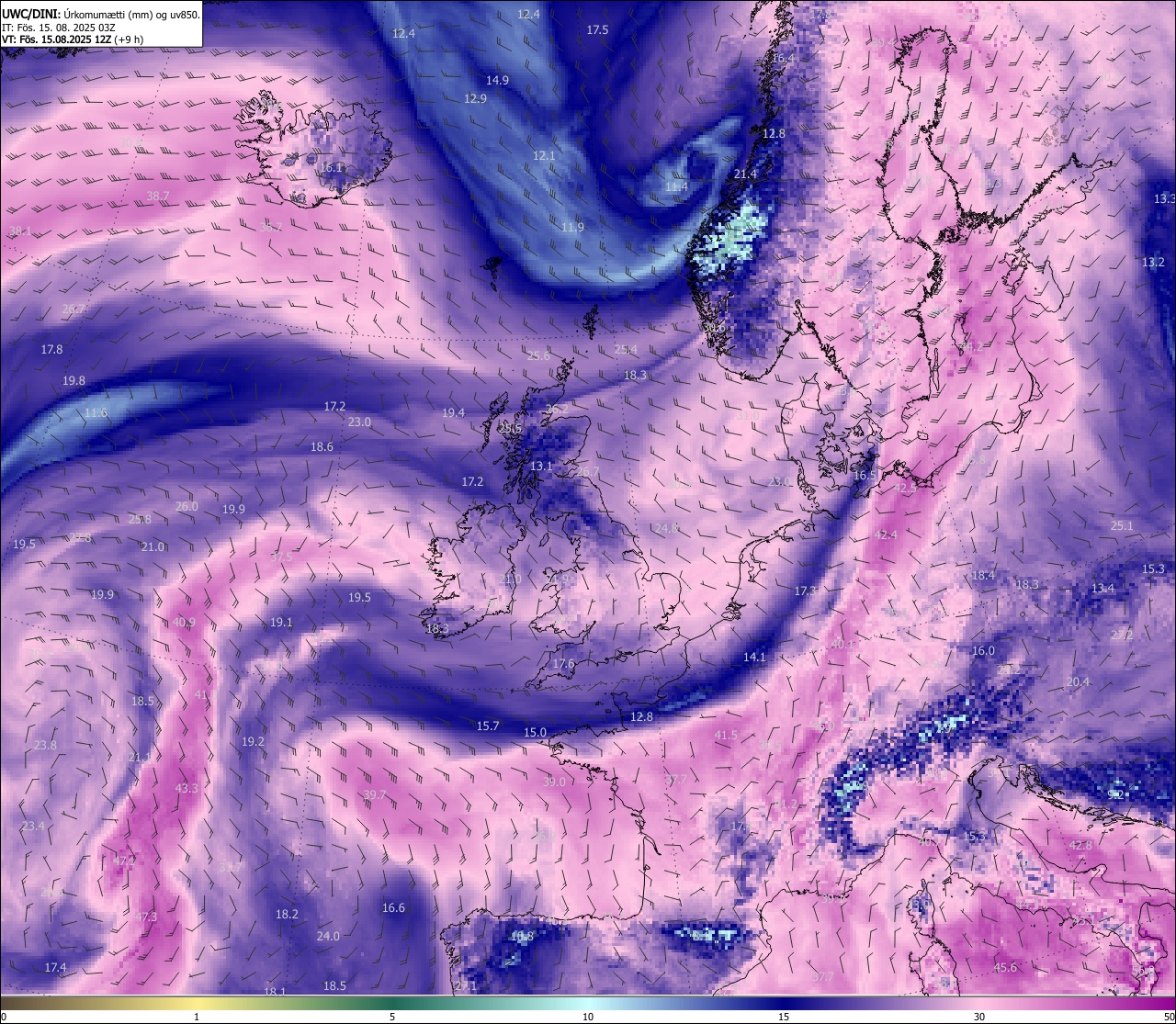1176x1024 pixels.
Task: Click the 16.0 value label
Action: tap(983, 650)
